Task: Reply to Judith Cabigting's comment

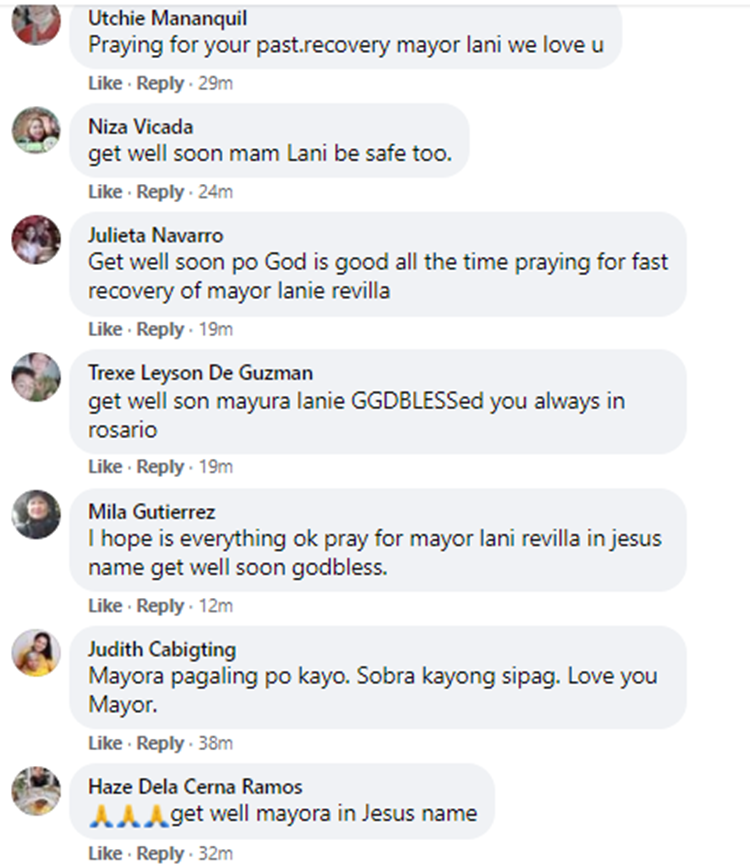Action: pos(160,744)
